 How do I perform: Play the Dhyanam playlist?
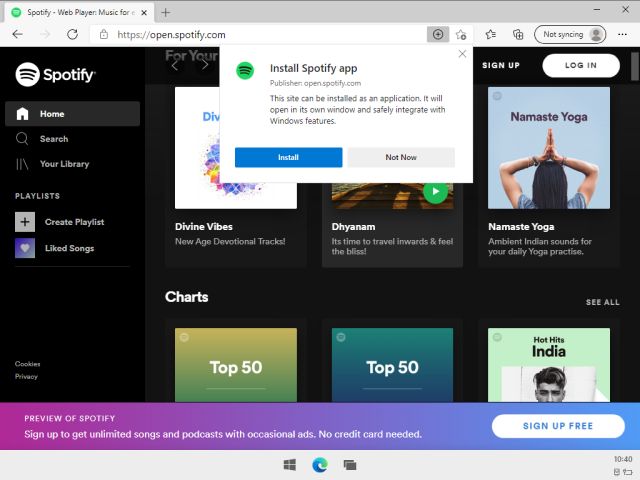point(436,191)
